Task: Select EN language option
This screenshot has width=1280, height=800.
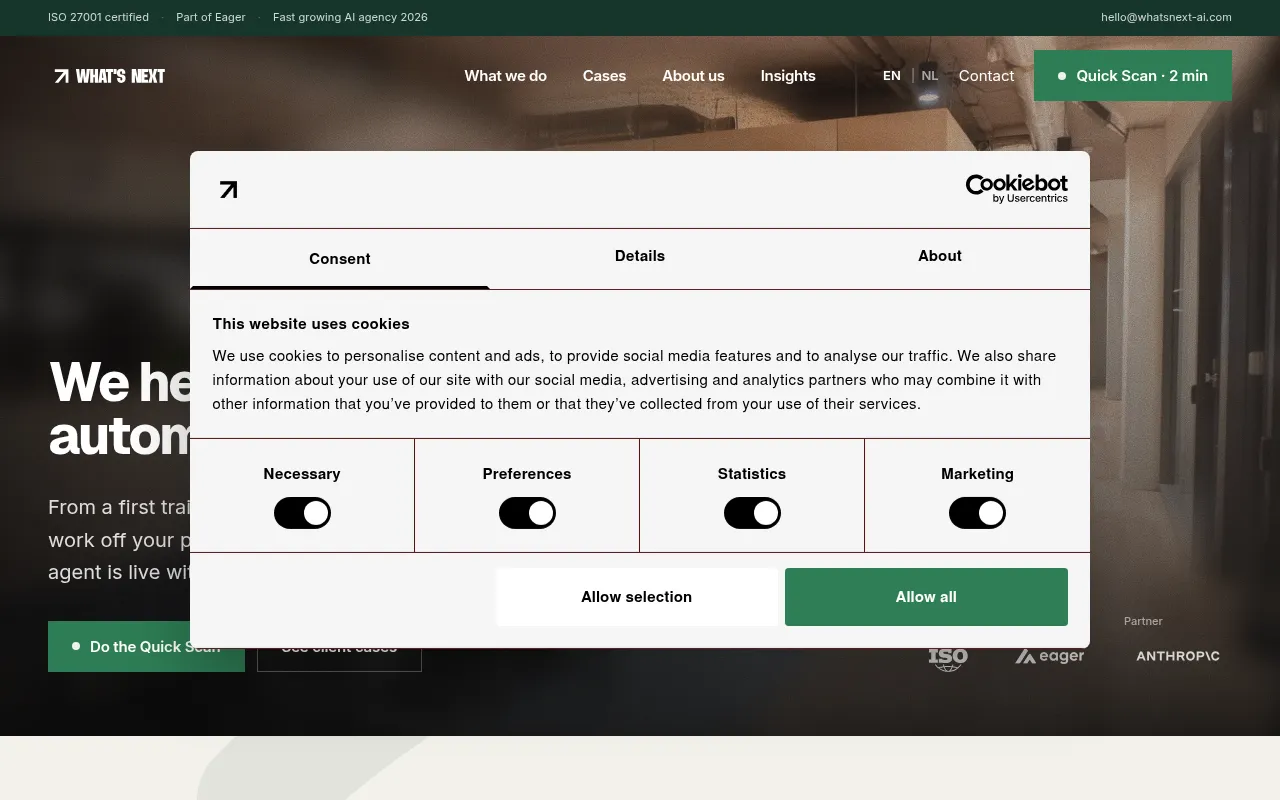Action: point(892,76)
